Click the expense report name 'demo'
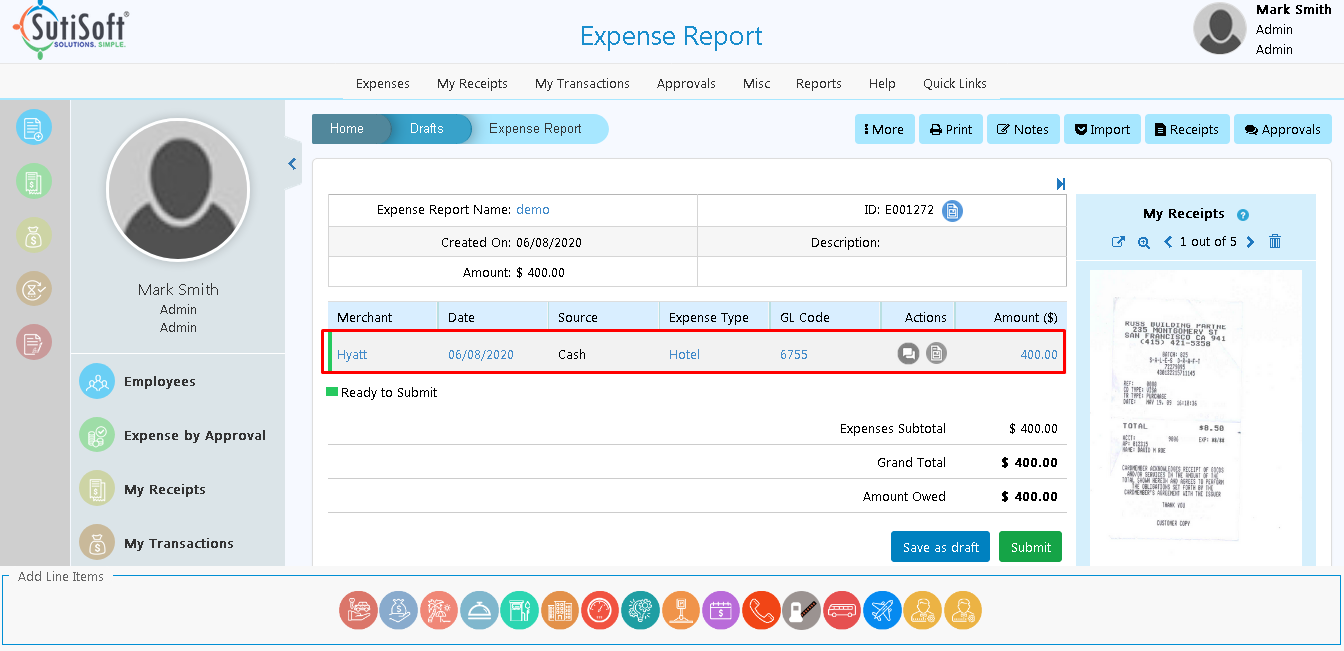The width and height of the screenshot is (1344, 651). (533, 210)
